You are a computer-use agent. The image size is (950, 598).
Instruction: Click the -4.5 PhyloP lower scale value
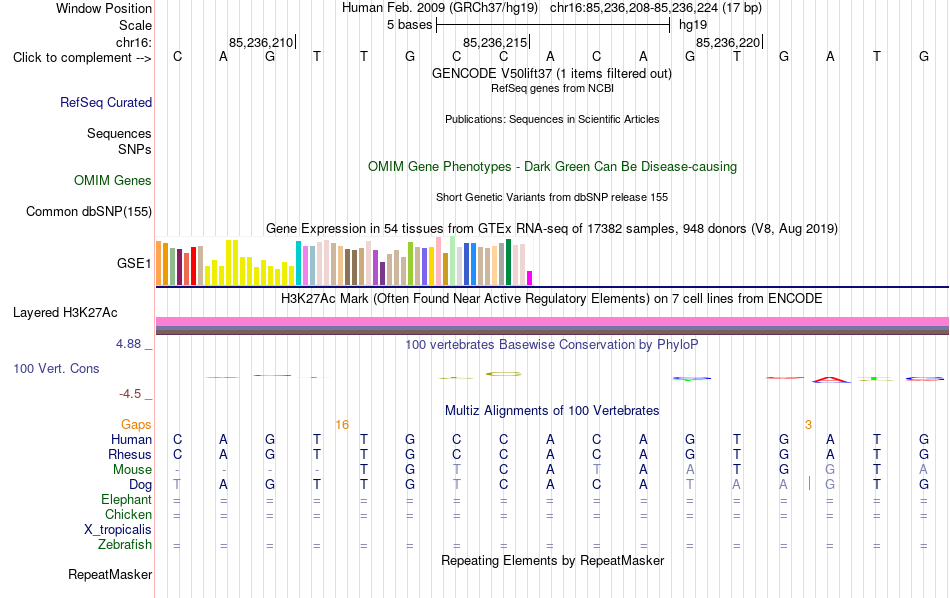click(130, 394)
